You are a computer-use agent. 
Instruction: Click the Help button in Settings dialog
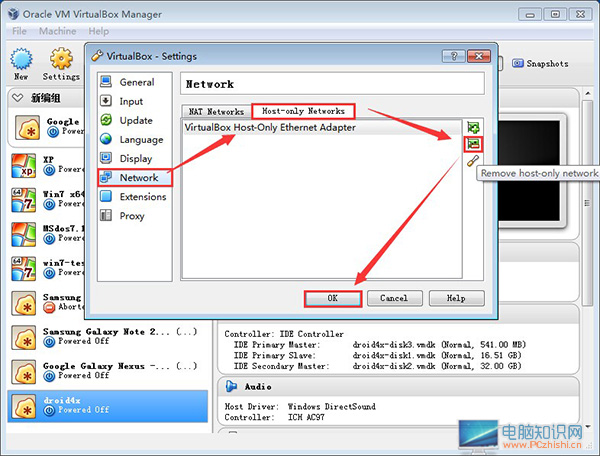pos(455,298)
